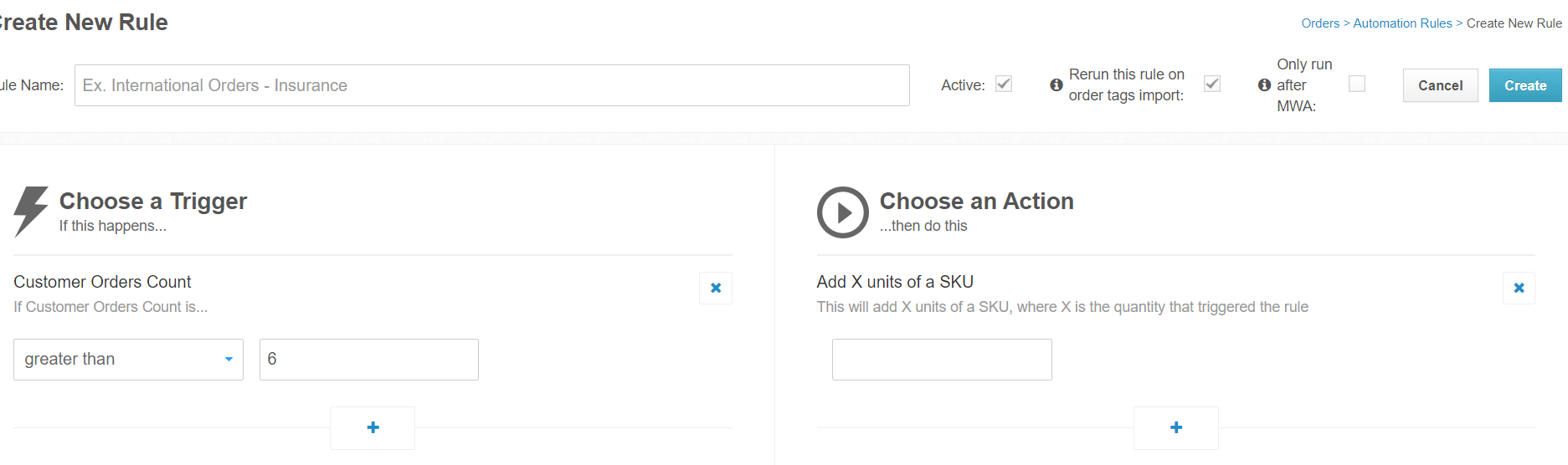Click the orders count value field showing 6
The height and width of the screenshot is (465, 1568).
(x=369, y=360)
